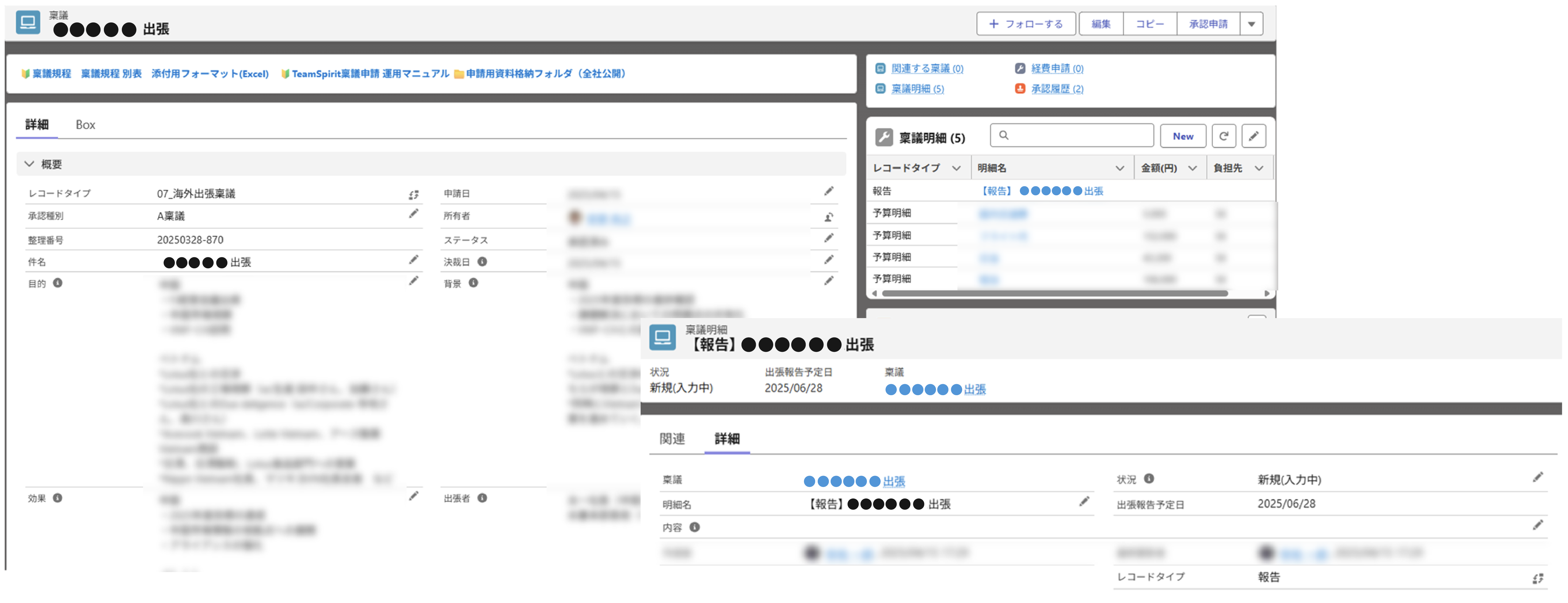The image size is (1568, 603).
Task: Open the dropdown arrow next to 承認申請
Action: (x=1251, y=24)
